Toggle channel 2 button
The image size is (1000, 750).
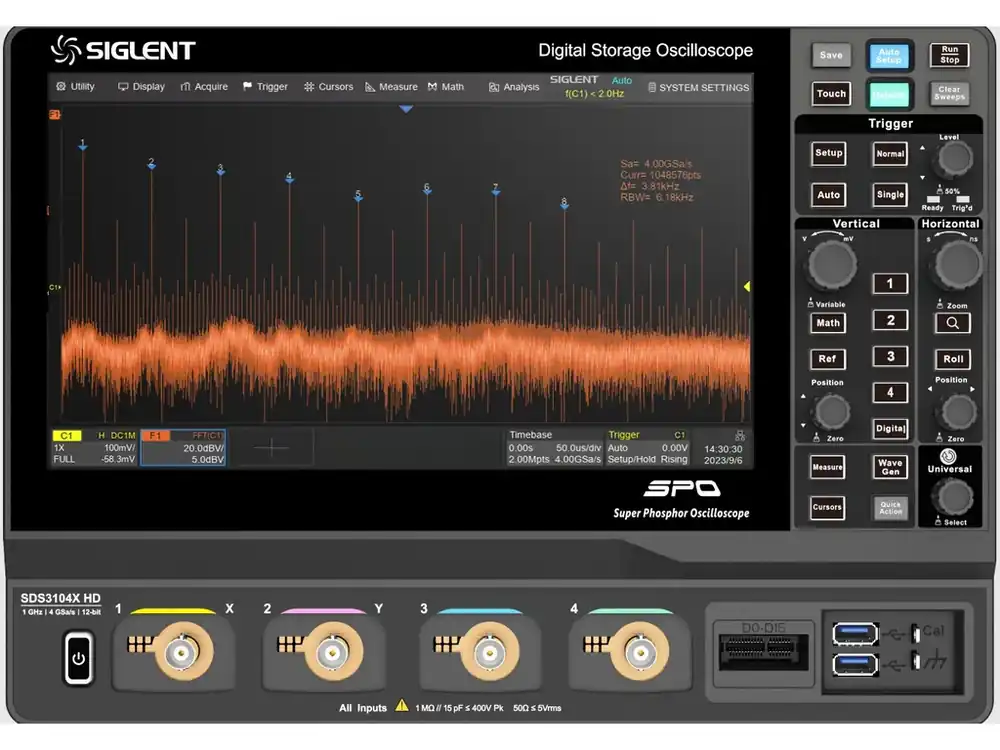tap(890, 320)
